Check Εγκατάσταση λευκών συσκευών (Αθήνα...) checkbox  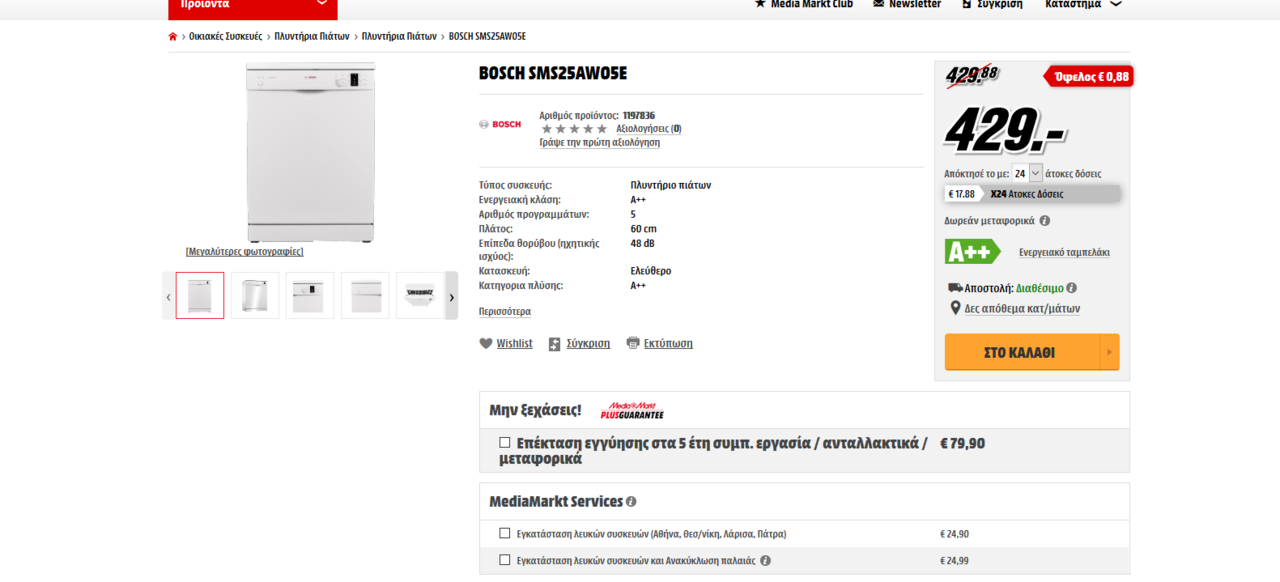tap(505, 533)
